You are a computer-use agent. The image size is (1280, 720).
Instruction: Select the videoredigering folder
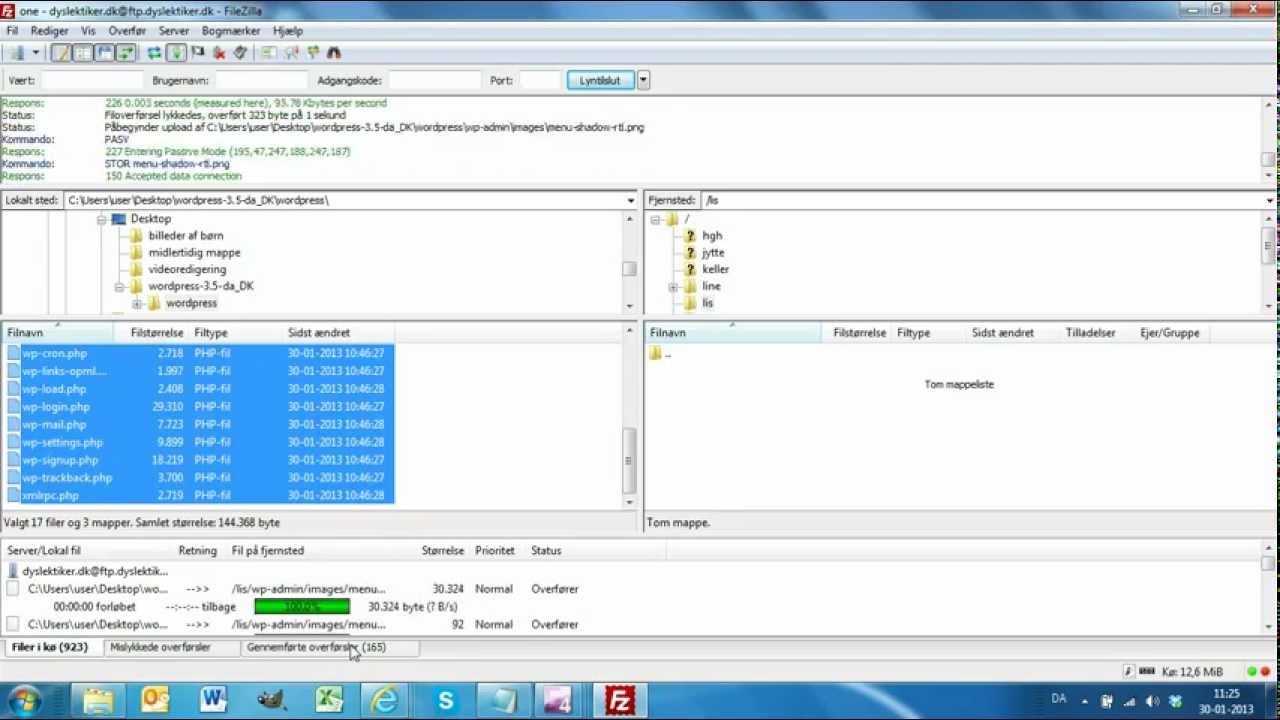187,269
